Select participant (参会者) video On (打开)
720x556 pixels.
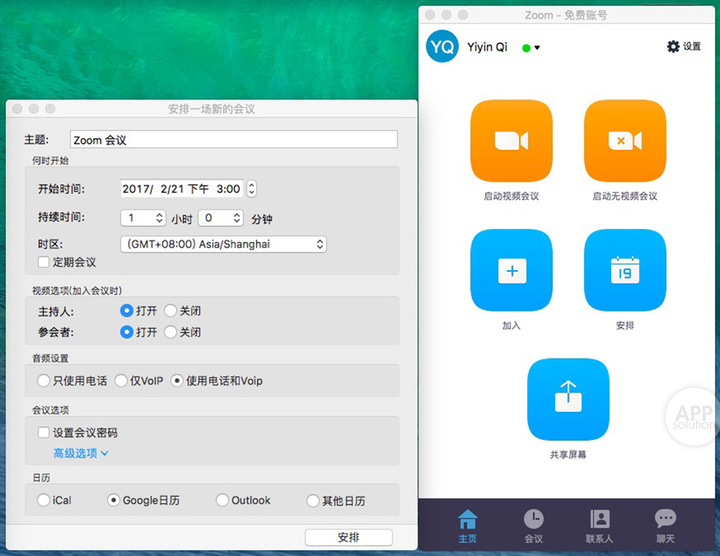point(126,332)
